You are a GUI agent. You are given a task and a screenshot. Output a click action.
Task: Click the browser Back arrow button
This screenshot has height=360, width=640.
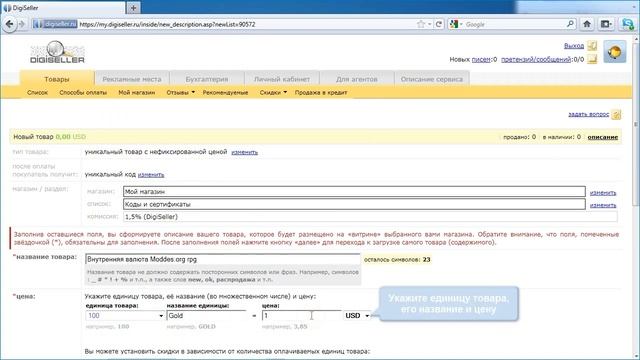9,24
